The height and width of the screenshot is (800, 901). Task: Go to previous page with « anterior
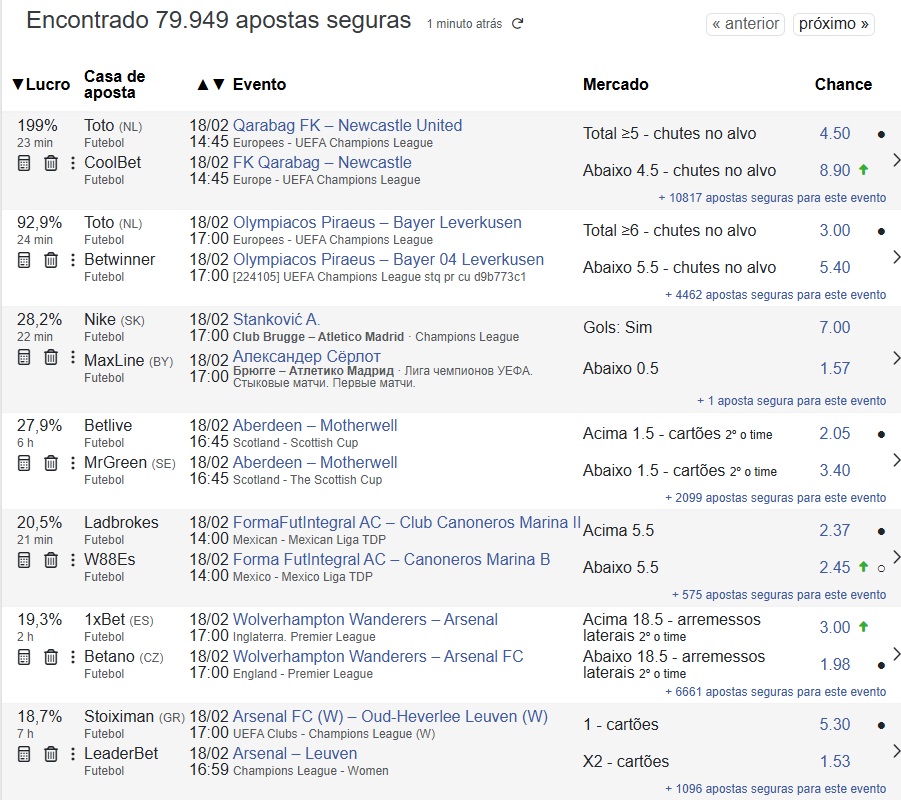(x=745, y=24)
